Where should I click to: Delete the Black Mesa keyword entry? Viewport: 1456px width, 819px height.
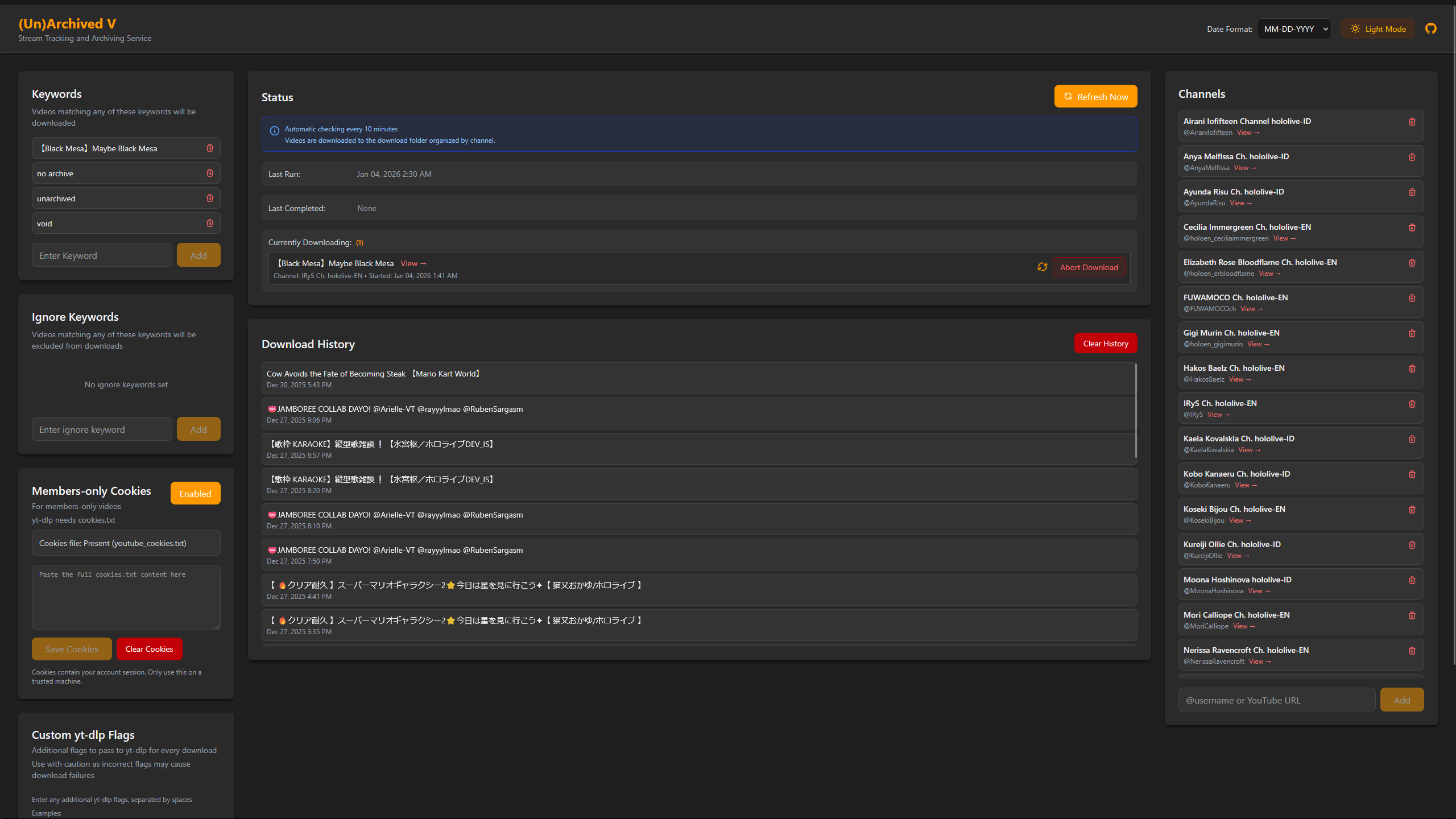pos(209,148)
